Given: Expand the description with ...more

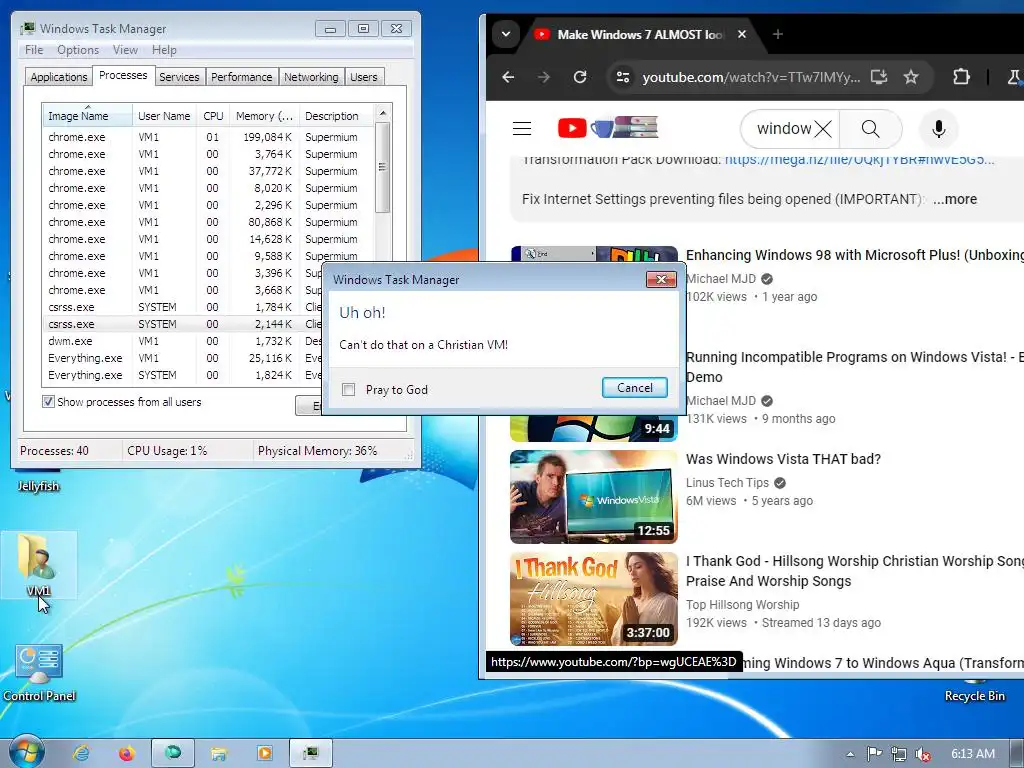Looking at the screenshot, I should coord(955,199).
